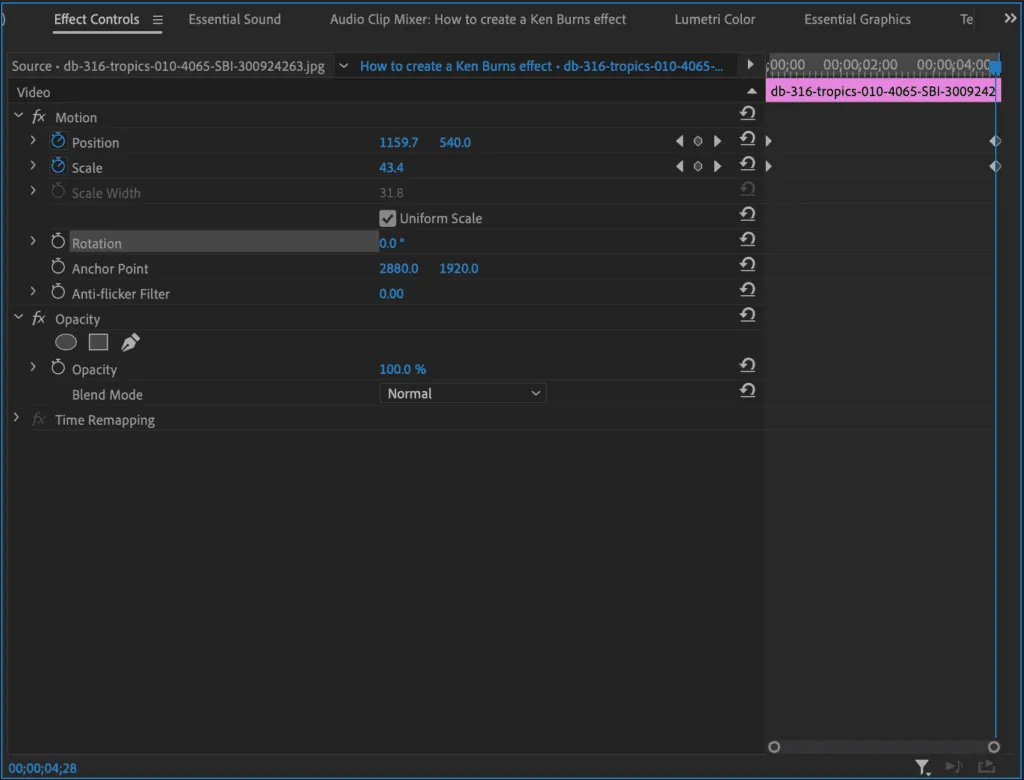Click the Opacity value 100.0 %

pos(402,369)
